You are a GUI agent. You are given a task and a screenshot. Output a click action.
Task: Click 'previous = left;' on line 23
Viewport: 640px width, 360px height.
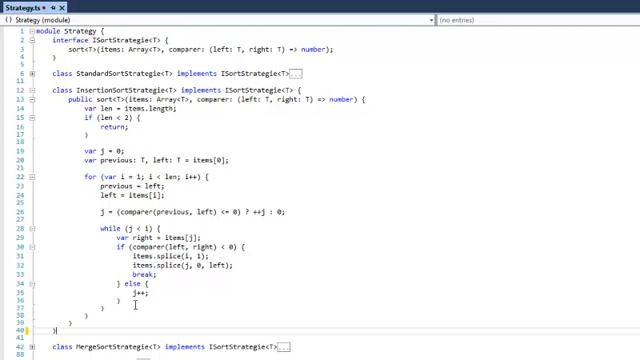[x=133, y=186]
